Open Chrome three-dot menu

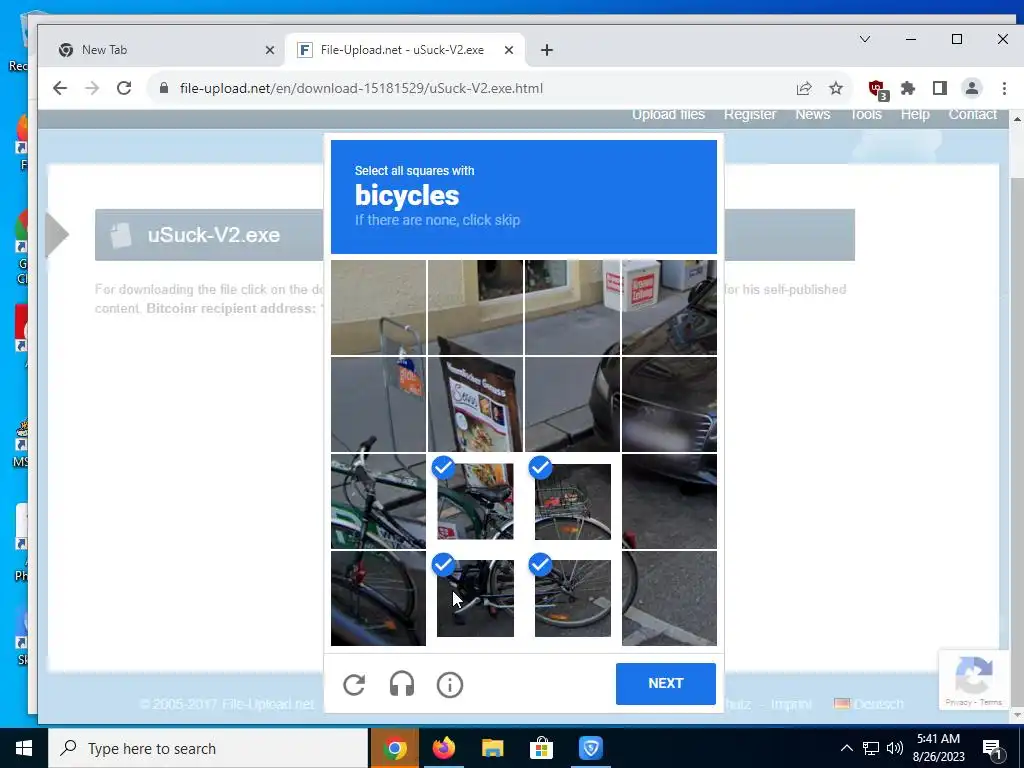click(x=1004, y=88)
